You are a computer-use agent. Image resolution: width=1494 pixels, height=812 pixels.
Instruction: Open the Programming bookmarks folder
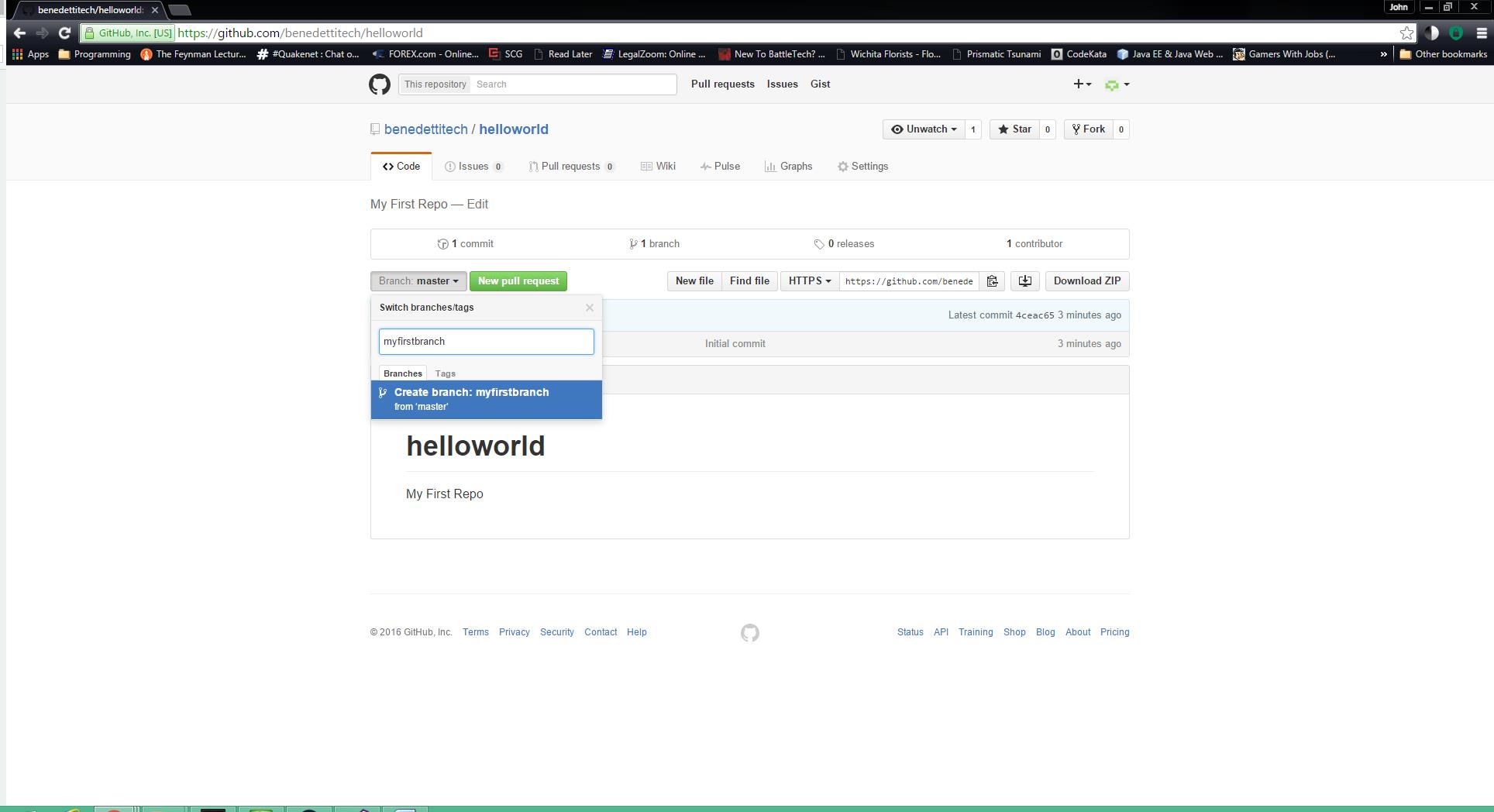click(x=95, y=54)
